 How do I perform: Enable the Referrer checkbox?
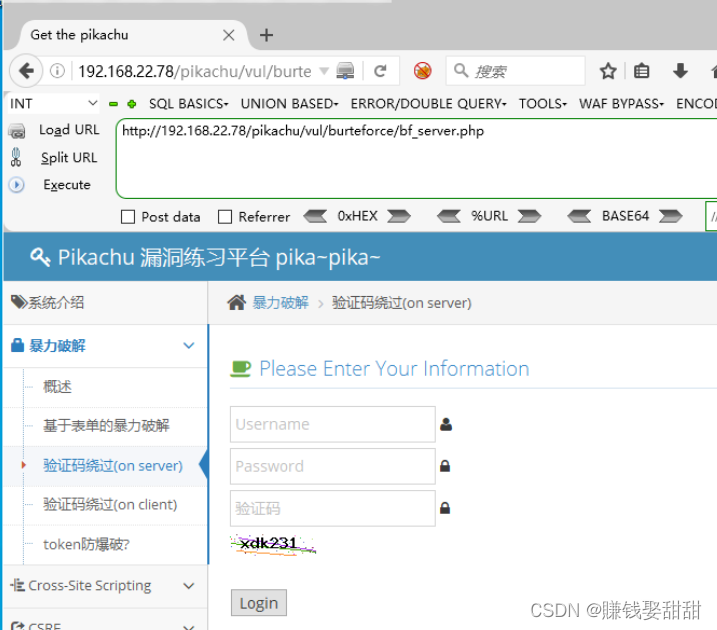(x=225, y=217)
